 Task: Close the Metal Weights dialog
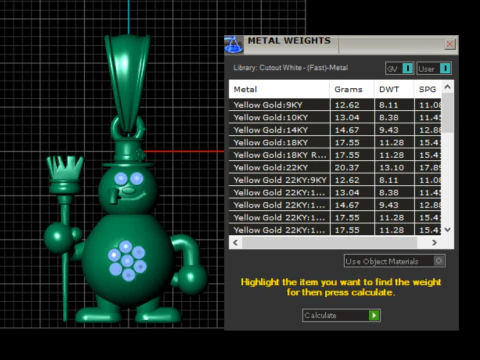(450, 44)
